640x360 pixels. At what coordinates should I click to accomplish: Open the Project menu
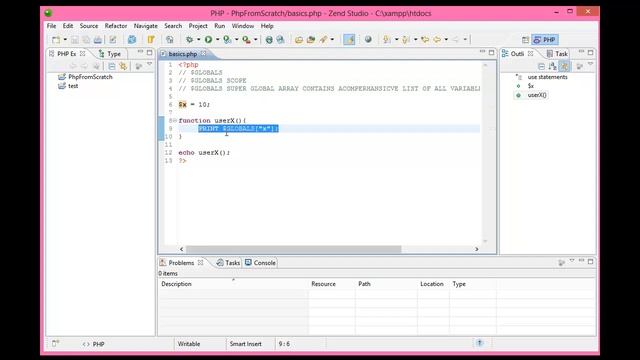click(198, 26)
